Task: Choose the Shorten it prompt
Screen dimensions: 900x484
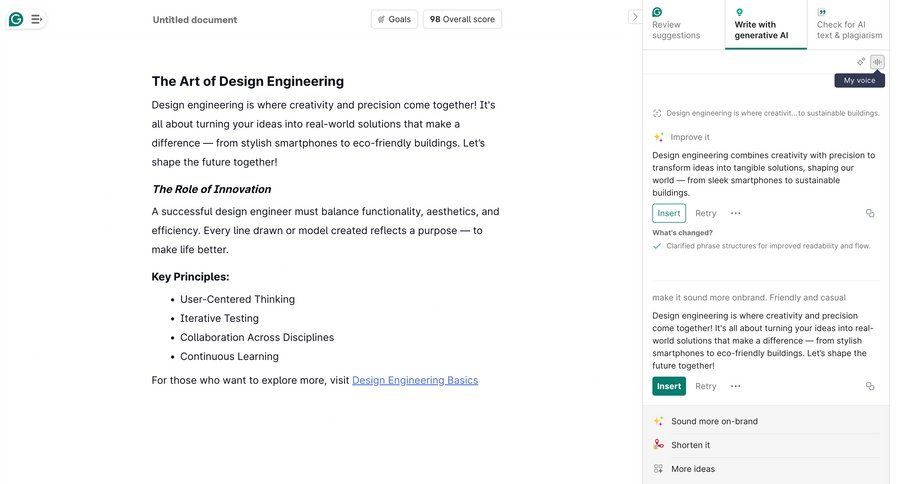Action: [x=766, y=445]
